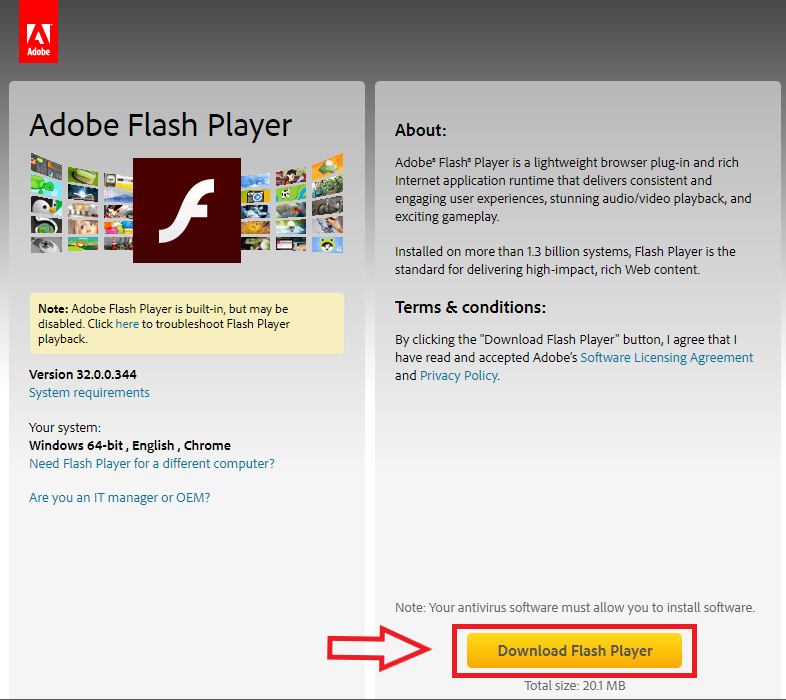This screenshot has height=700, width=786.
Task: Click the 'Version 32.0.0.344' text
Action: click(83, 375)
